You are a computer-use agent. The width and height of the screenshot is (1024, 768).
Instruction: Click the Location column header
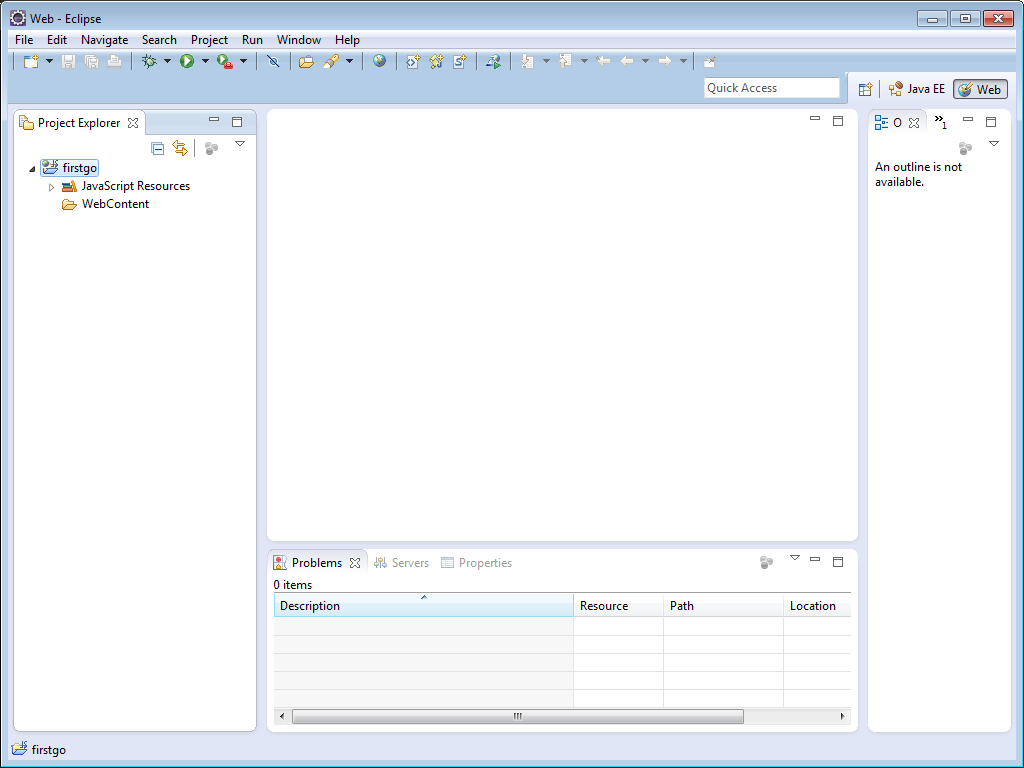tap(818, 605)
